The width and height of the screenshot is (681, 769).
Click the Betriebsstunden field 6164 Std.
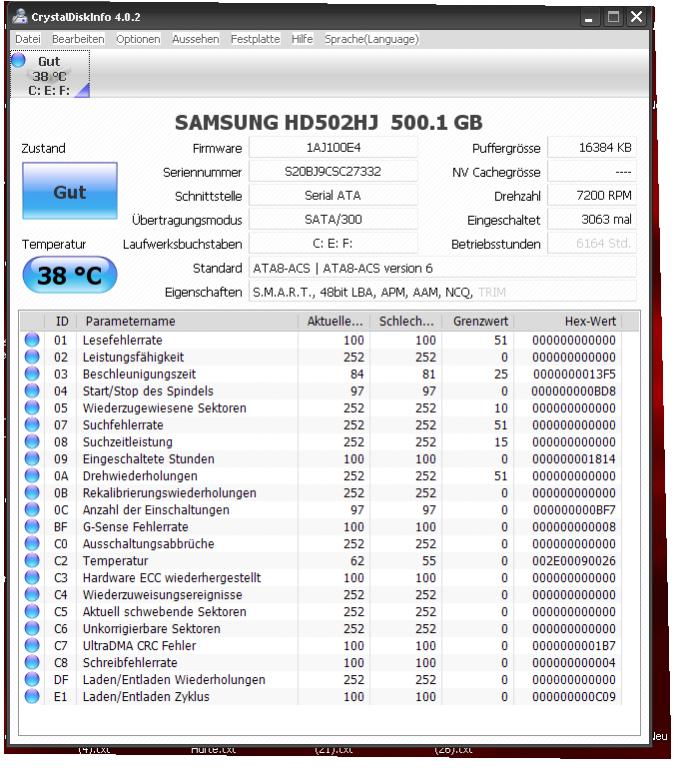tap(592, 244)
